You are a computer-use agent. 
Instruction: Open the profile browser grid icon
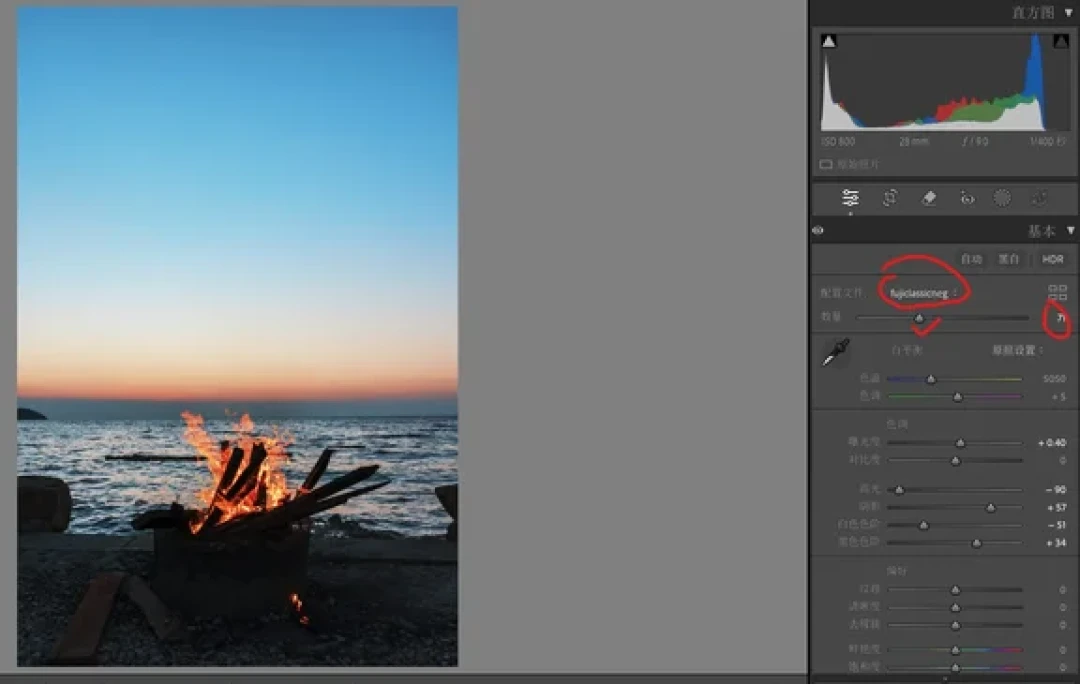1057,292
